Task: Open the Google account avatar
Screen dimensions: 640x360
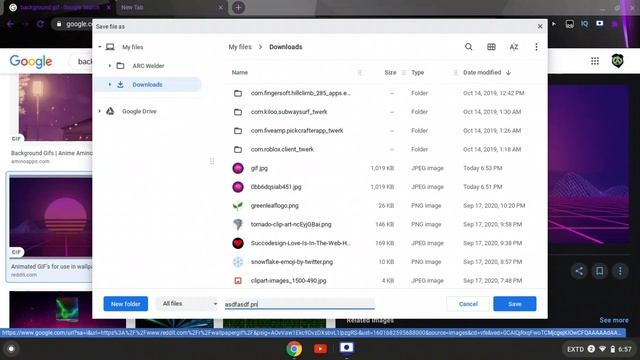Action: point(618,61)
